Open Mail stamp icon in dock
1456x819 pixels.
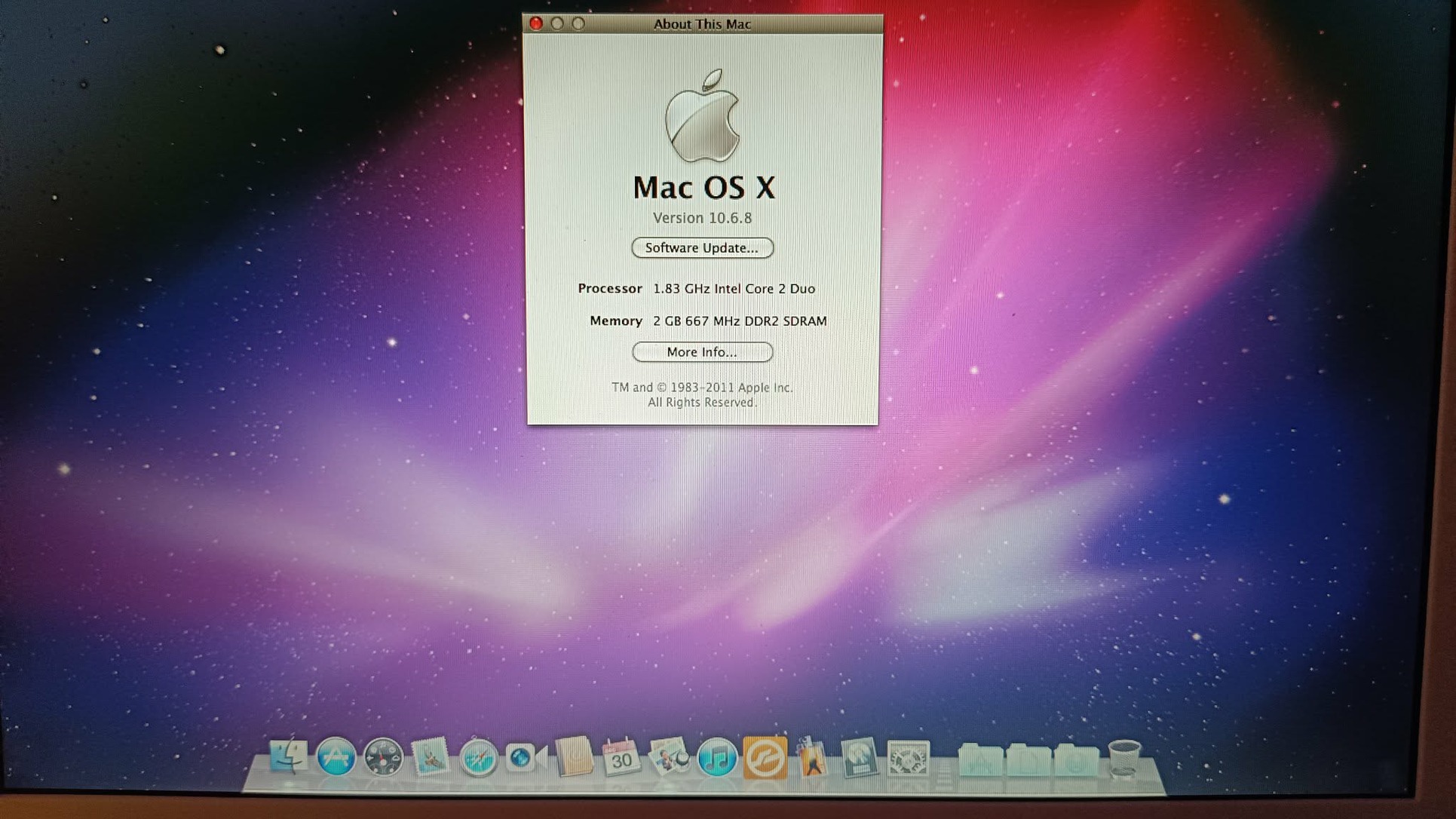tap(431, 757)
